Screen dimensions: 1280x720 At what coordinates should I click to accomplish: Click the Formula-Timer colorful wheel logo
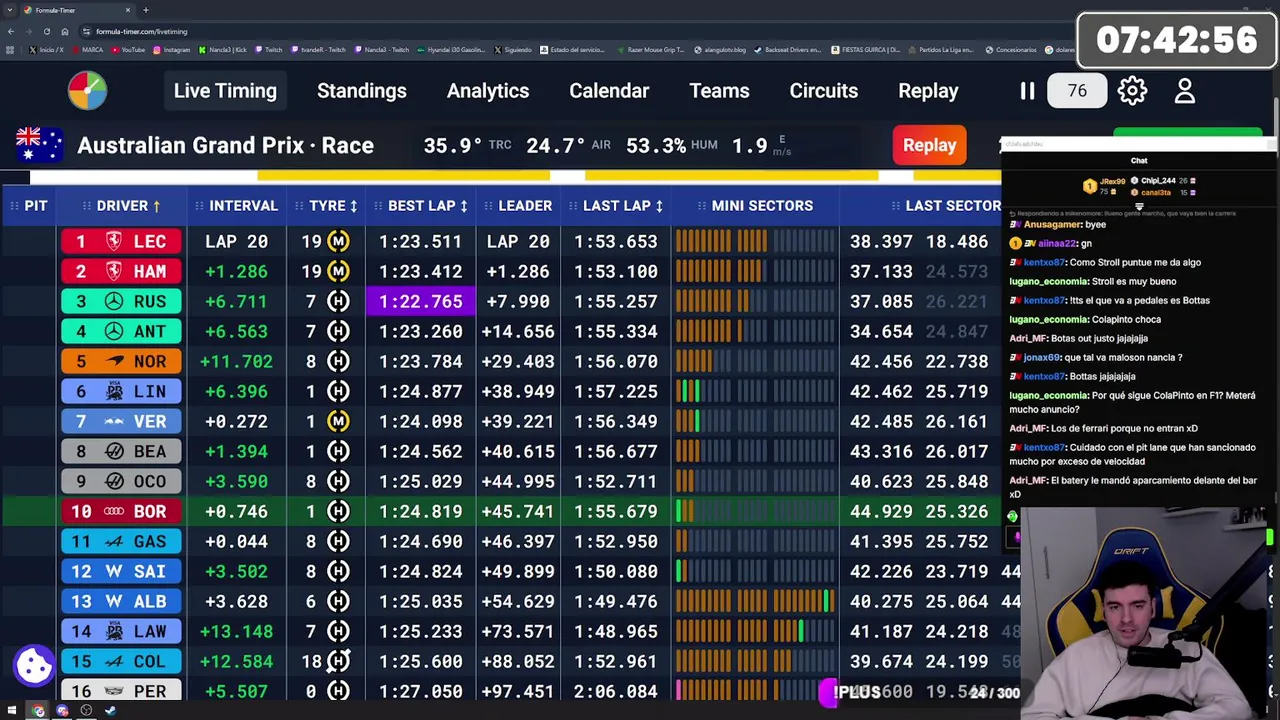pos(87,91)
